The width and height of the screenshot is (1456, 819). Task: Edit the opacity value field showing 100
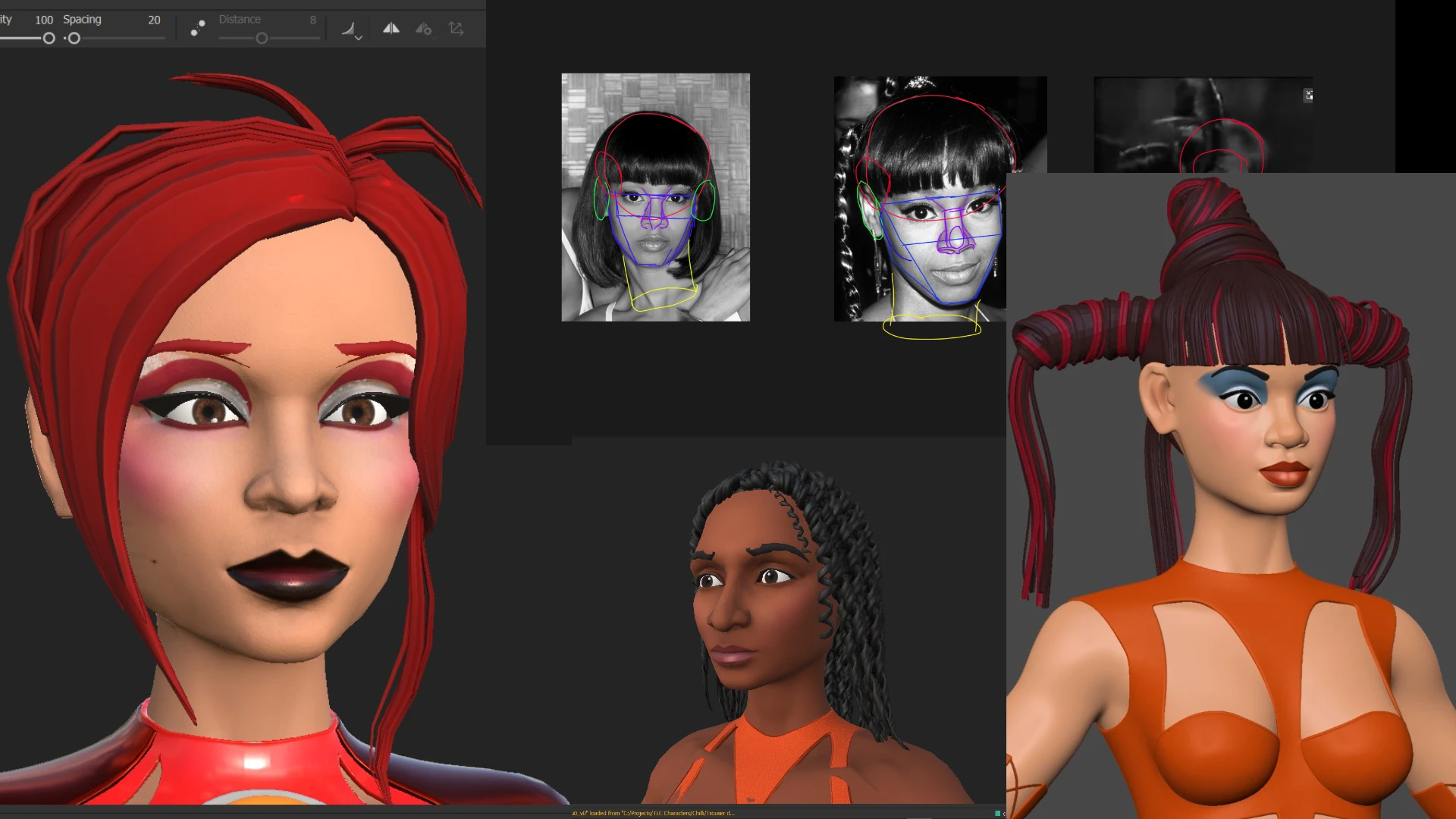click(44, 20)
